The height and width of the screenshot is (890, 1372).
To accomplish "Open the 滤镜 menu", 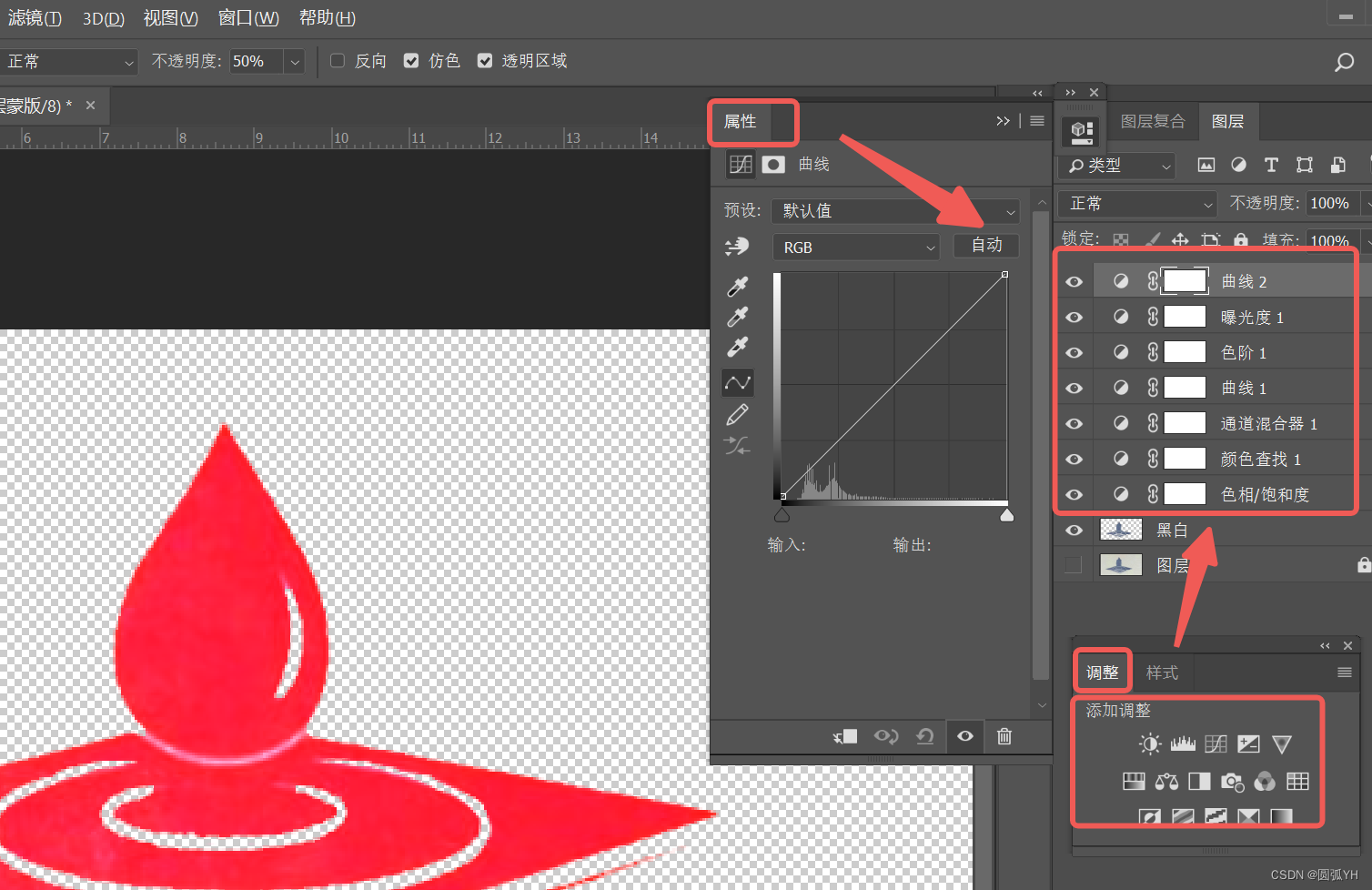I will click(x=34, y=17).
